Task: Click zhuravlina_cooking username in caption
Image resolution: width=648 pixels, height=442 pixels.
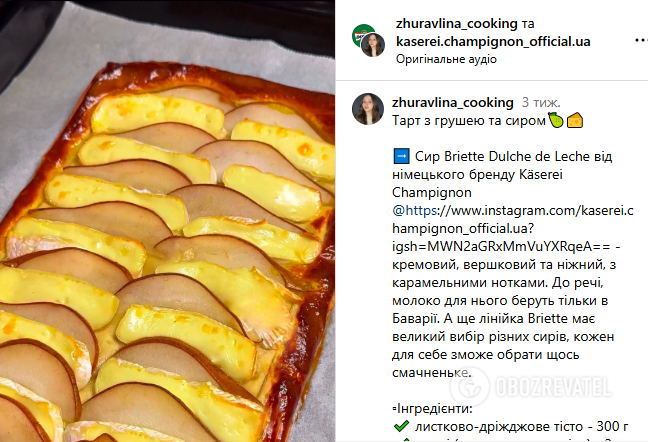Action: 453,102
